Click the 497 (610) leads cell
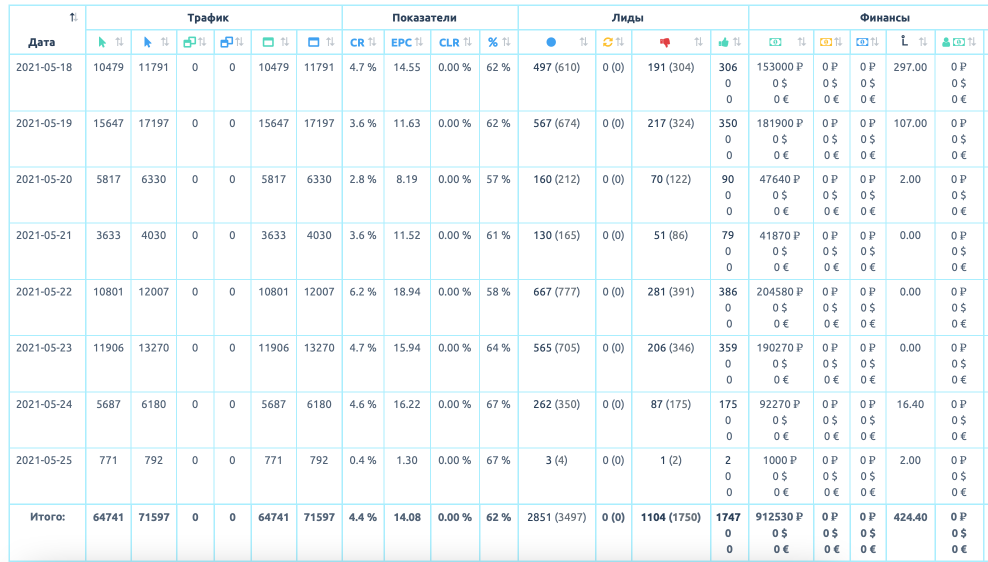 click(x=556, y=67)
